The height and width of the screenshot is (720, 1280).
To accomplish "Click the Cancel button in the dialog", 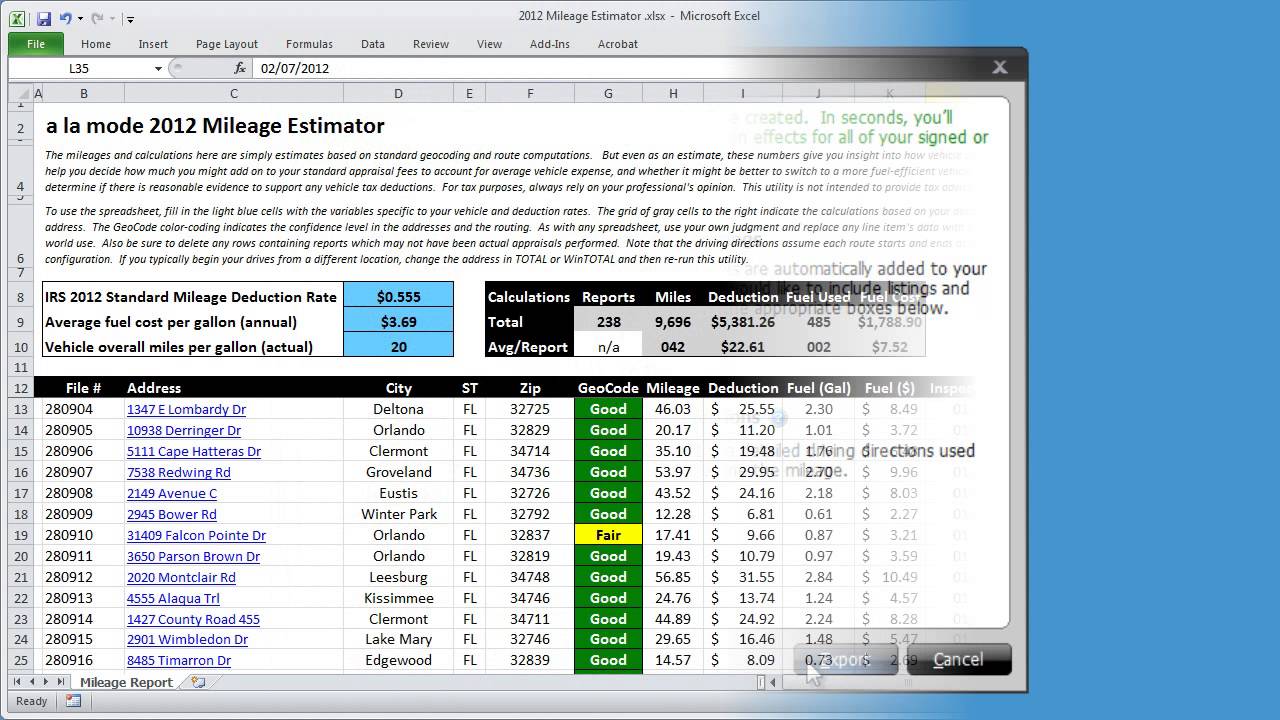I will [958, 659].
